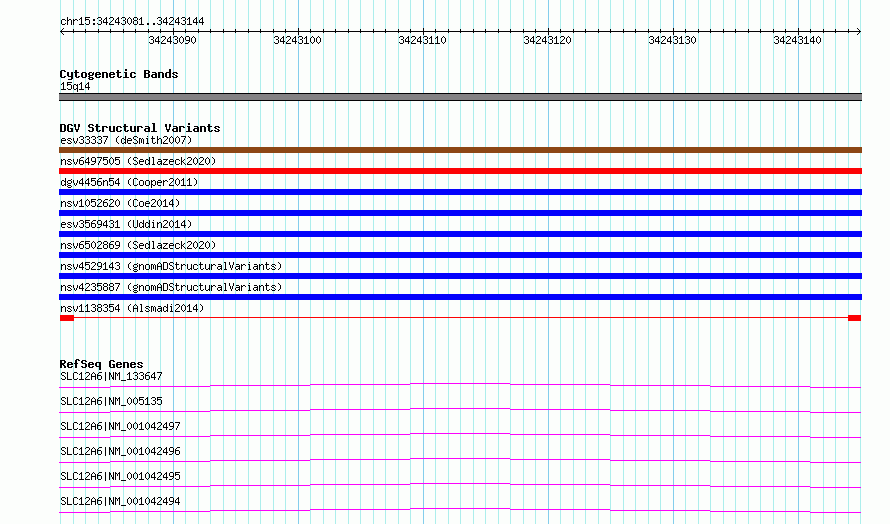Select variant label nsv1138354 (Alsmadi2014)
The image size is (890, 524).
[x=132, y=308]
